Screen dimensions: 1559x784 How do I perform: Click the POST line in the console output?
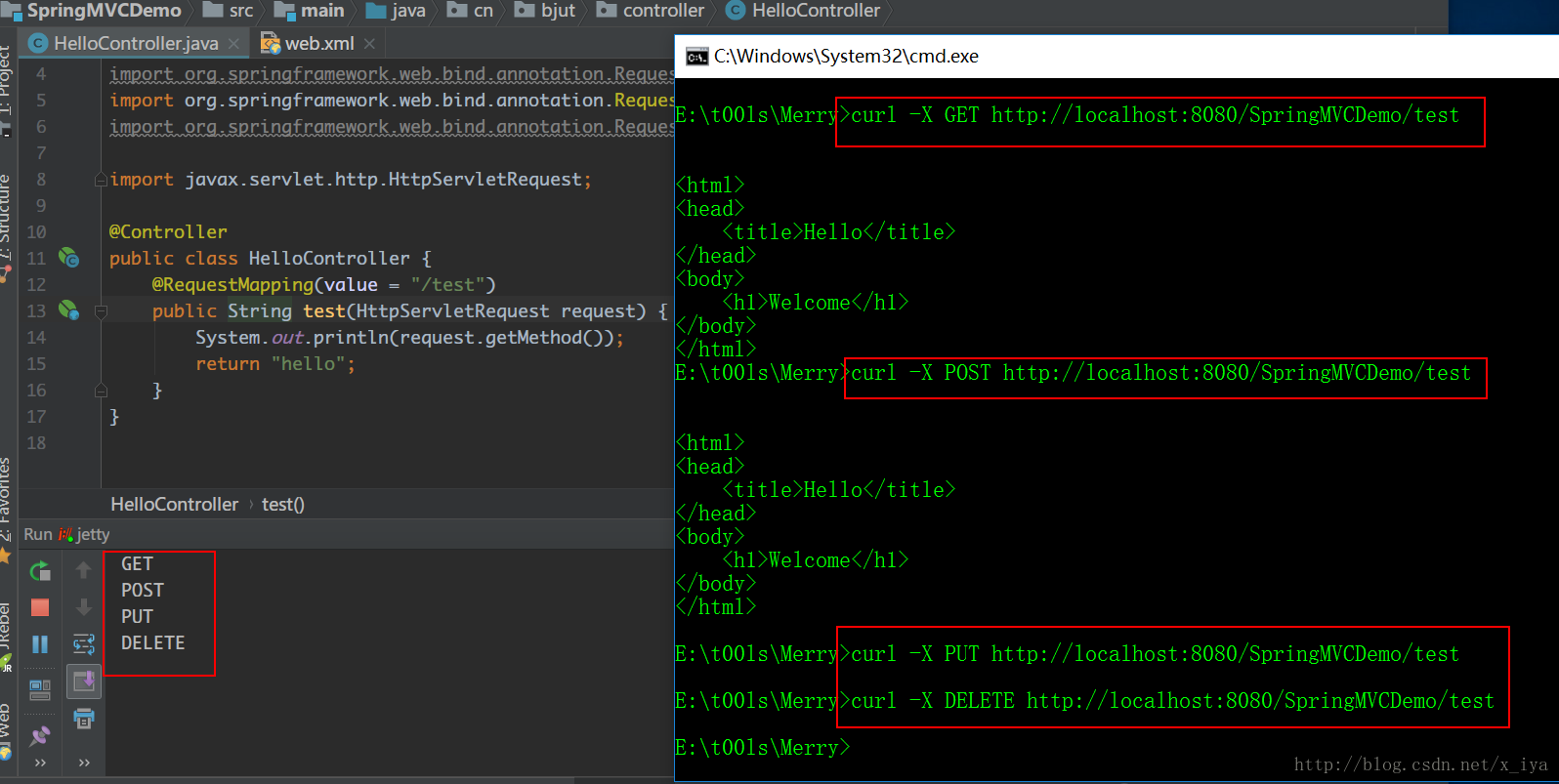click(143, 590)
